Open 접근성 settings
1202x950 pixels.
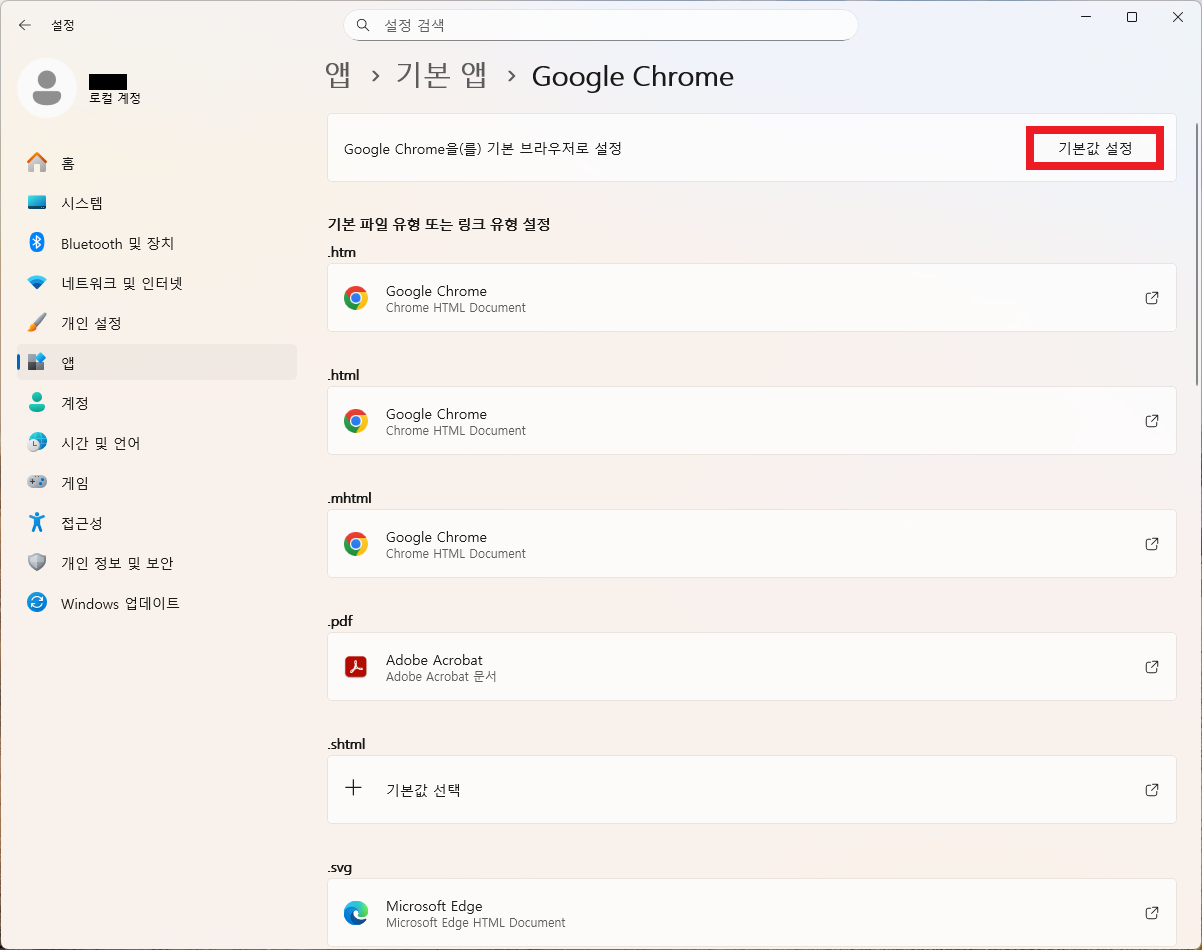coord(157,522)
